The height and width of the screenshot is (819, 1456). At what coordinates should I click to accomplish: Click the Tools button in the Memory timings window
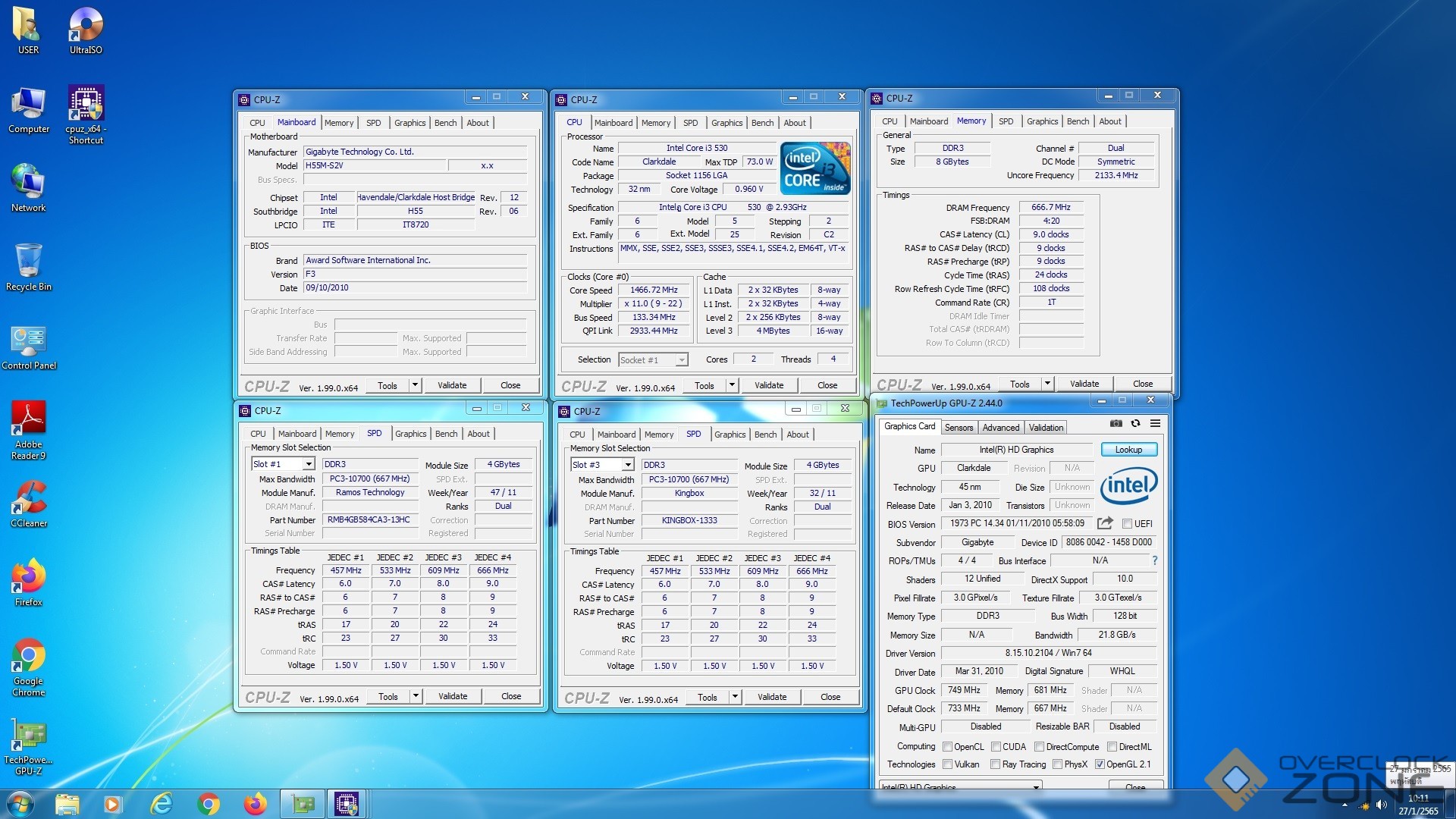click(x=1020, y=384)
